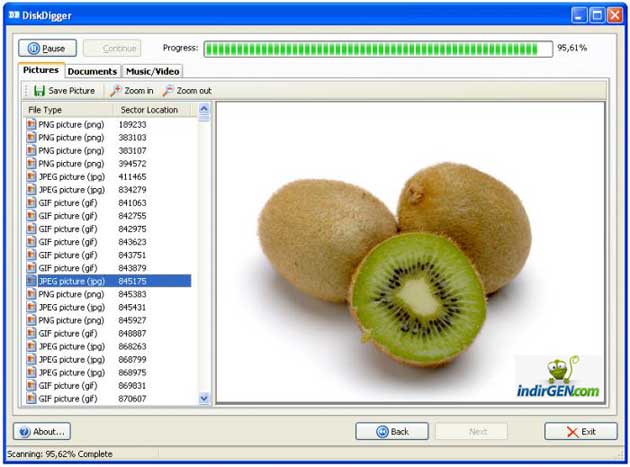The width and height of the screenshot is (630, 467).
Task: Select file icon at sector 383103
Action: point(31,137)
